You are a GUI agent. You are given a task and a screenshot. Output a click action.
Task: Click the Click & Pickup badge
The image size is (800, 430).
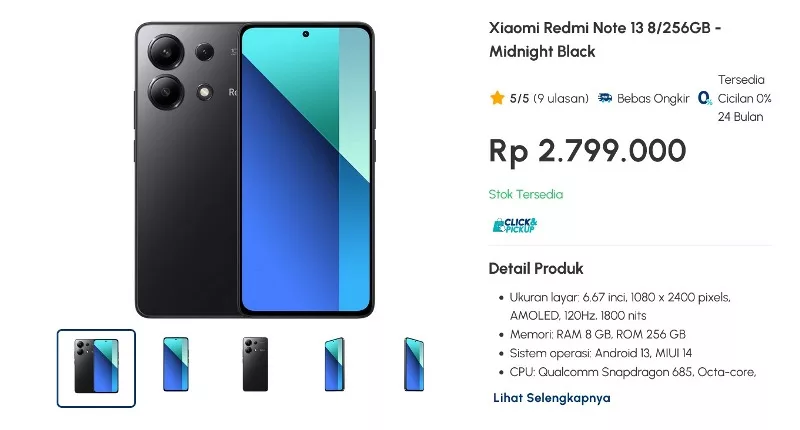click(x=515, y=225)
